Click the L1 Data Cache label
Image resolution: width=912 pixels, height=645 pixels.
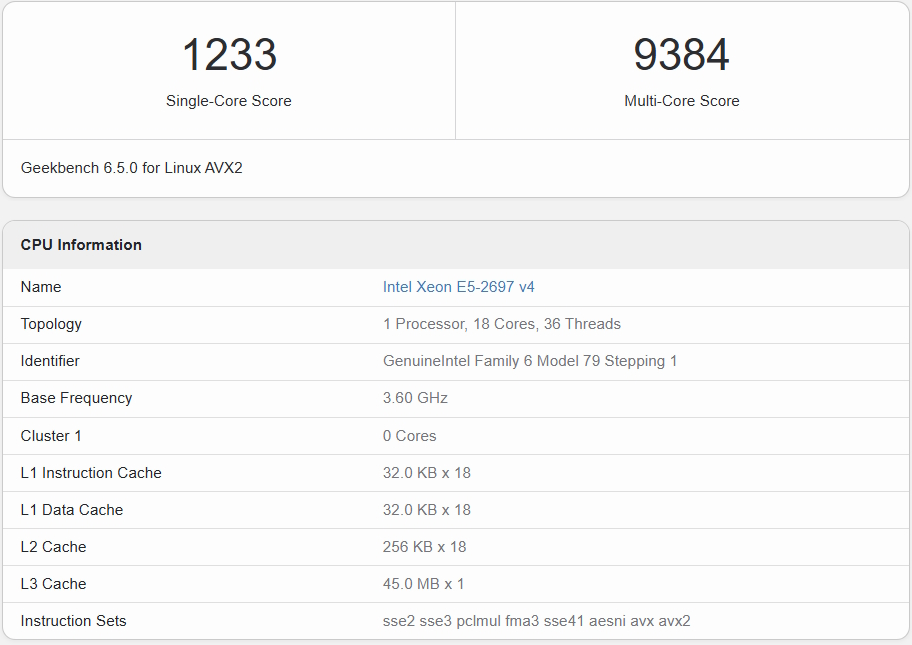coord(71,510)
